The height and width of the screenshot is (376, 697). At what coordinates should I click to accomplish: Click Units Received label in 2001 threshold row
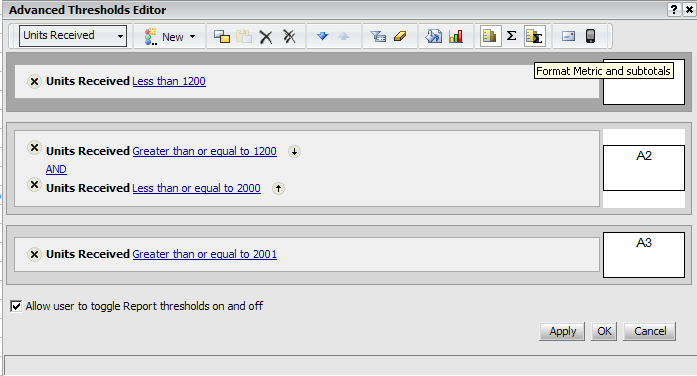tap(88, 254)
